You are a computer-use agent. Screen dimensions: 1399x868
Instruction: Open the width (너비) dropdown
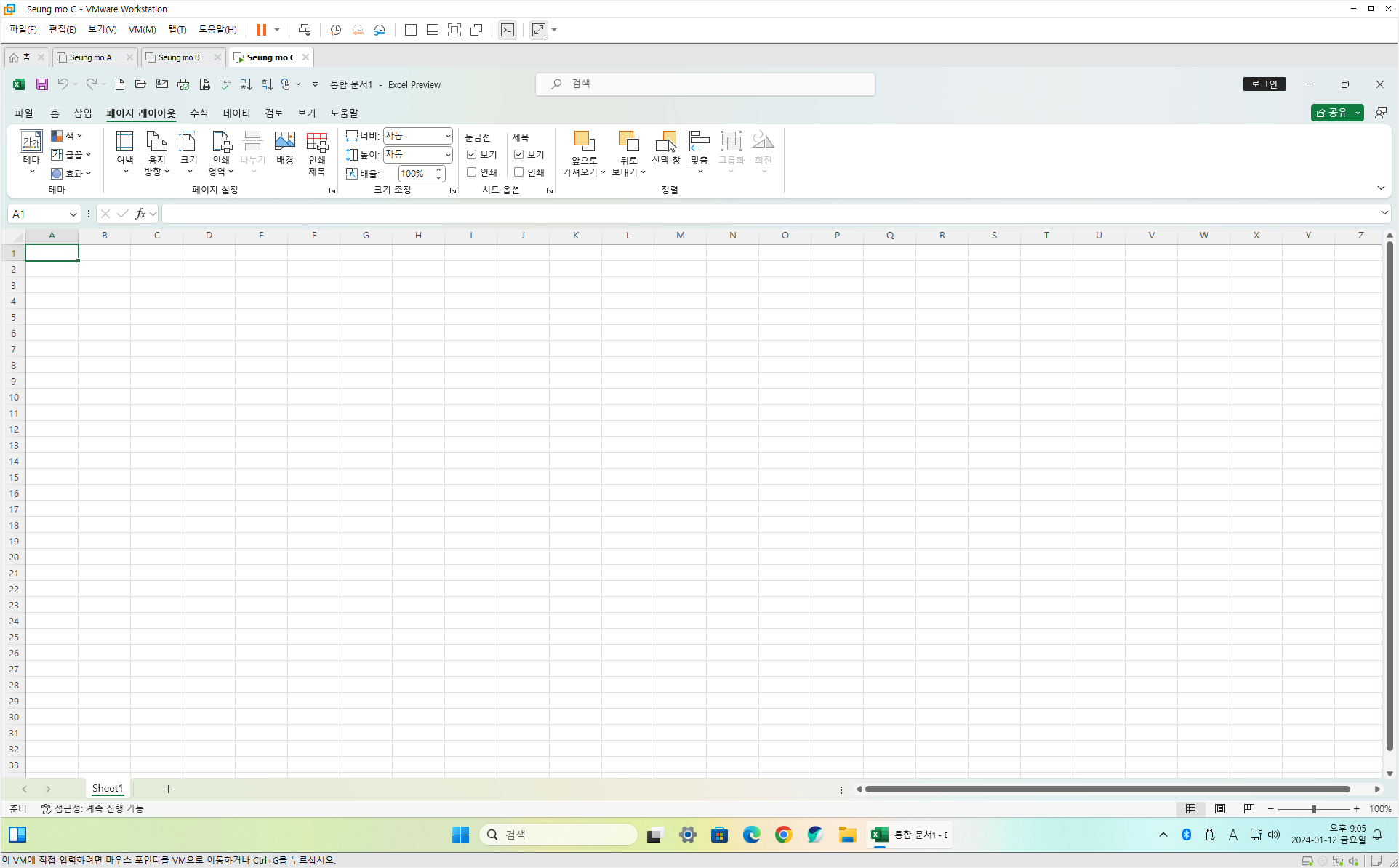click(447, 136)
